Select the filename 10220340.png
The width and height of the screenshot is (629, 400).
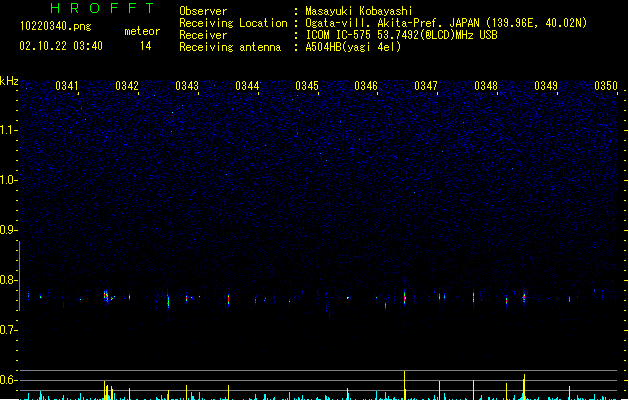(56, 26)
